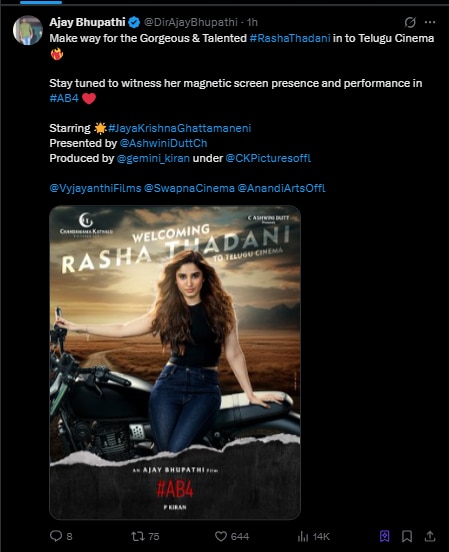The width and height of the screenshot is (449, 552).
Task: Click the purple extension bookmark icon
Action: tap(385, 536)
